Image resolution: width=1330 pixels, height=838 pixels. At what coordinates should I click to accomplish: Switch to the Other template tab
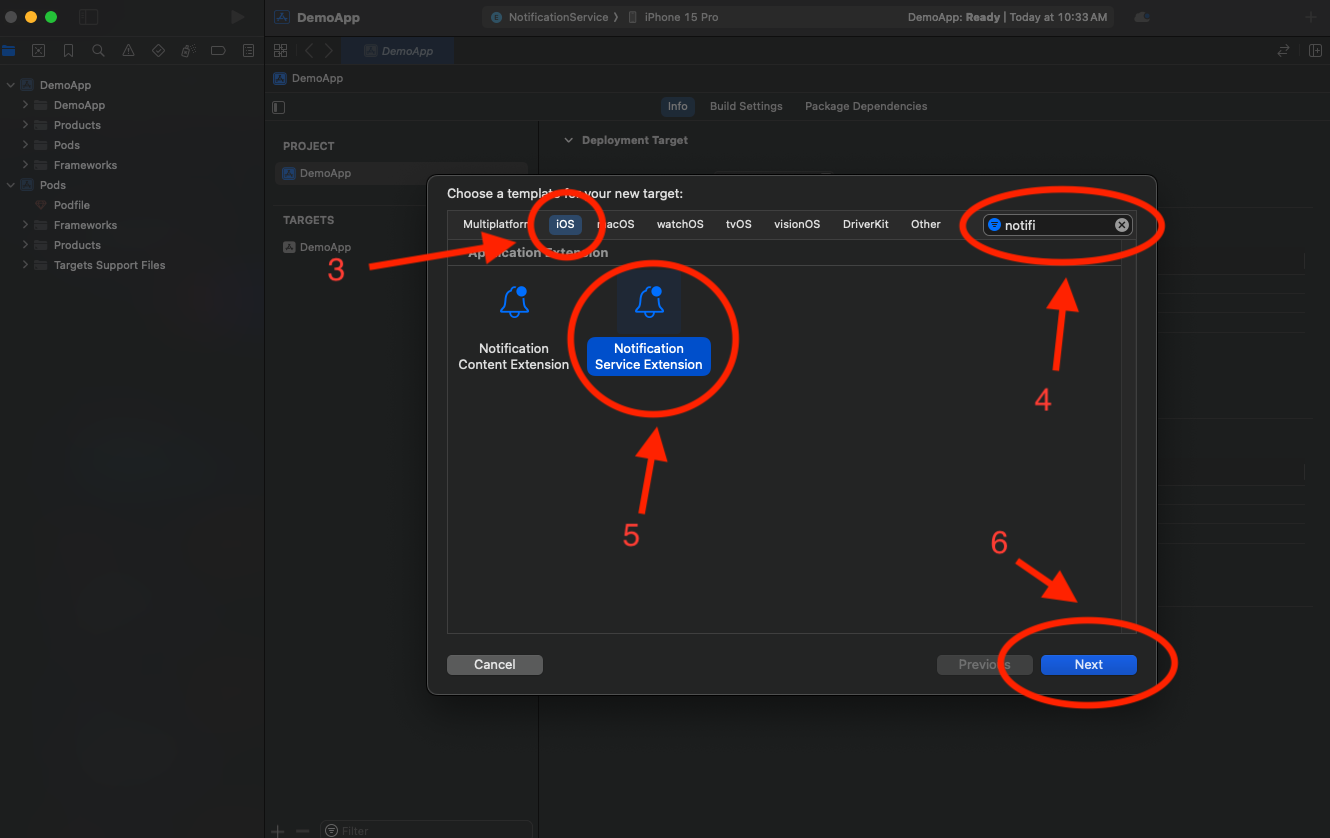click(926, 224)
